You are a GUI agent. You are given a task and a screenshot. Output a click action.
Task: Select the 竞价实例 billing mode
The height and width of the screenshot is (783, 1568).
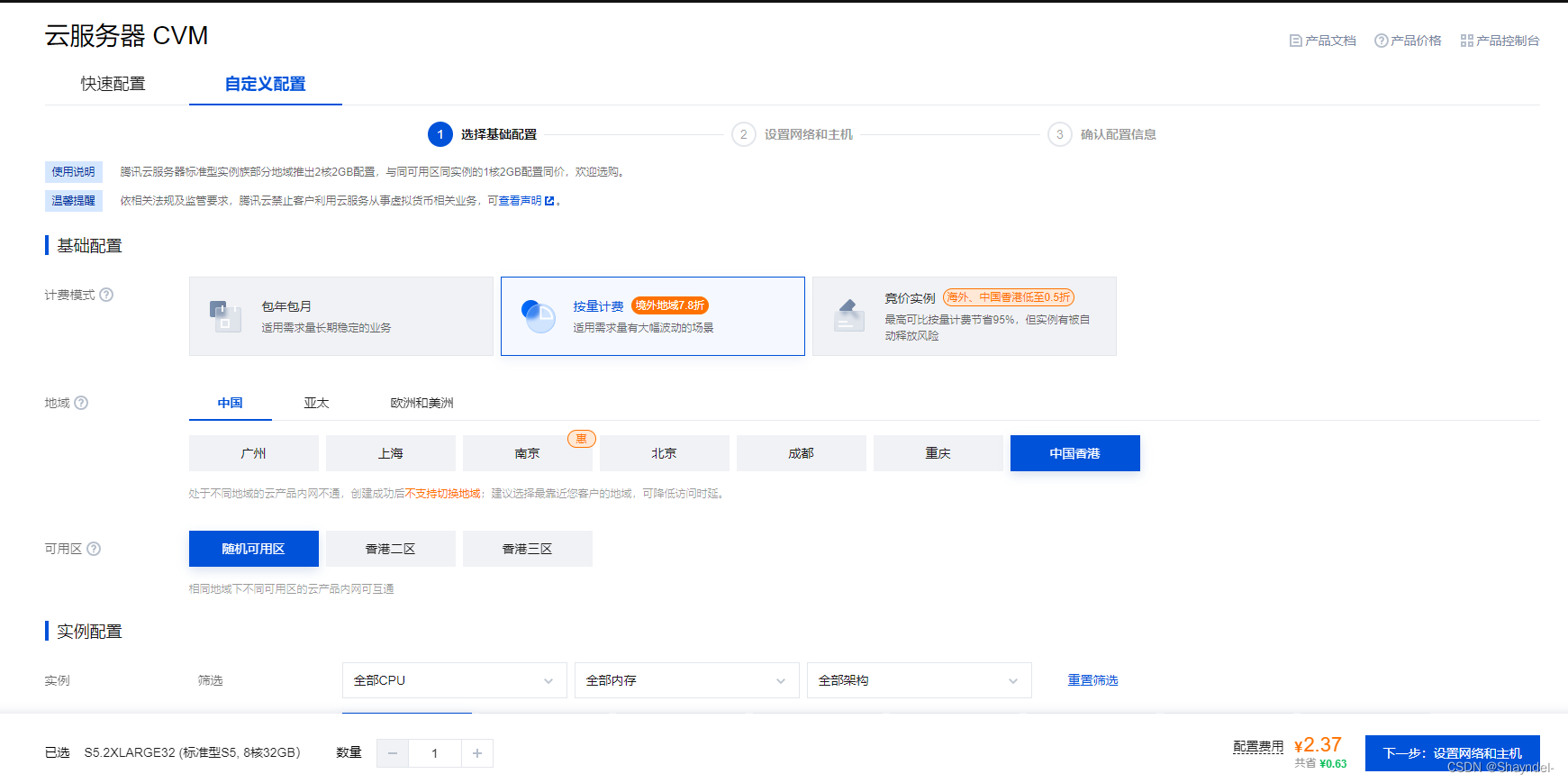(965, 316)
